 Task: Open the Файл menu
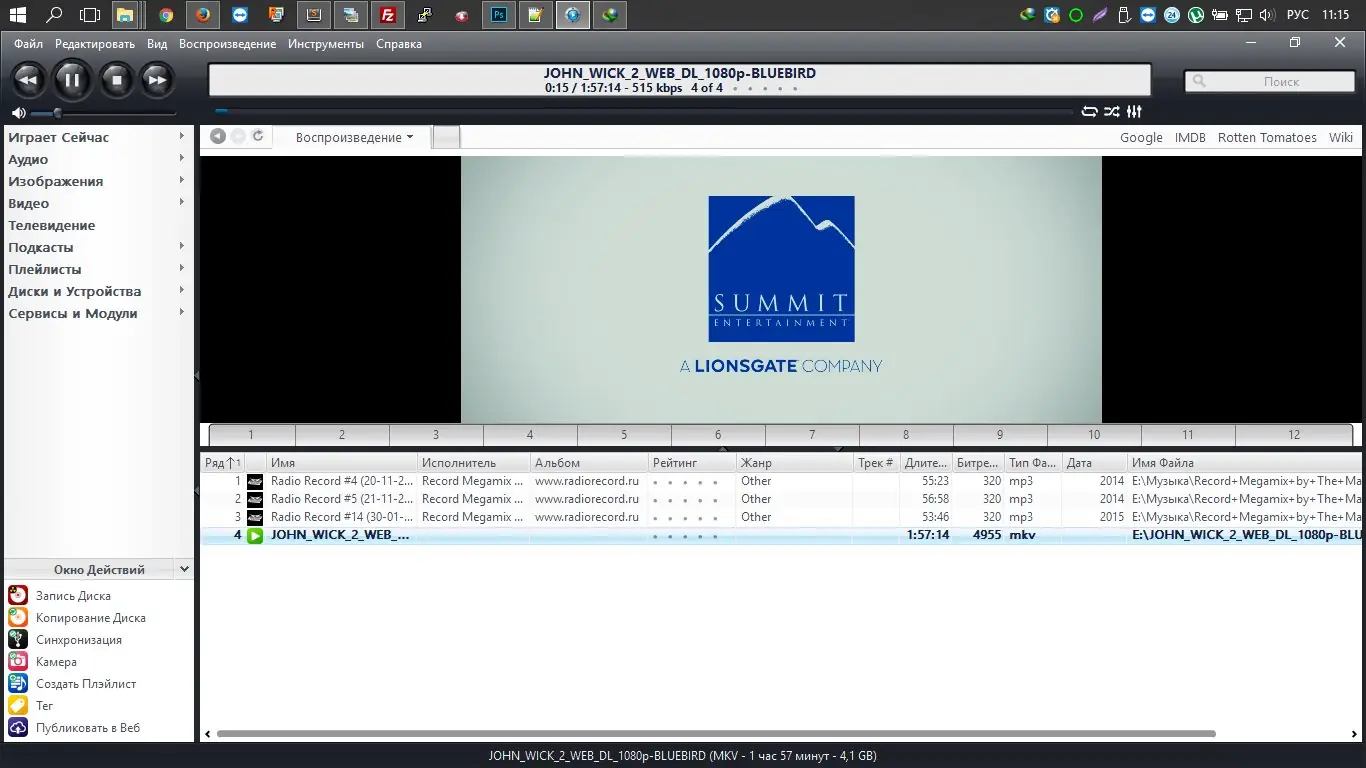28,44
